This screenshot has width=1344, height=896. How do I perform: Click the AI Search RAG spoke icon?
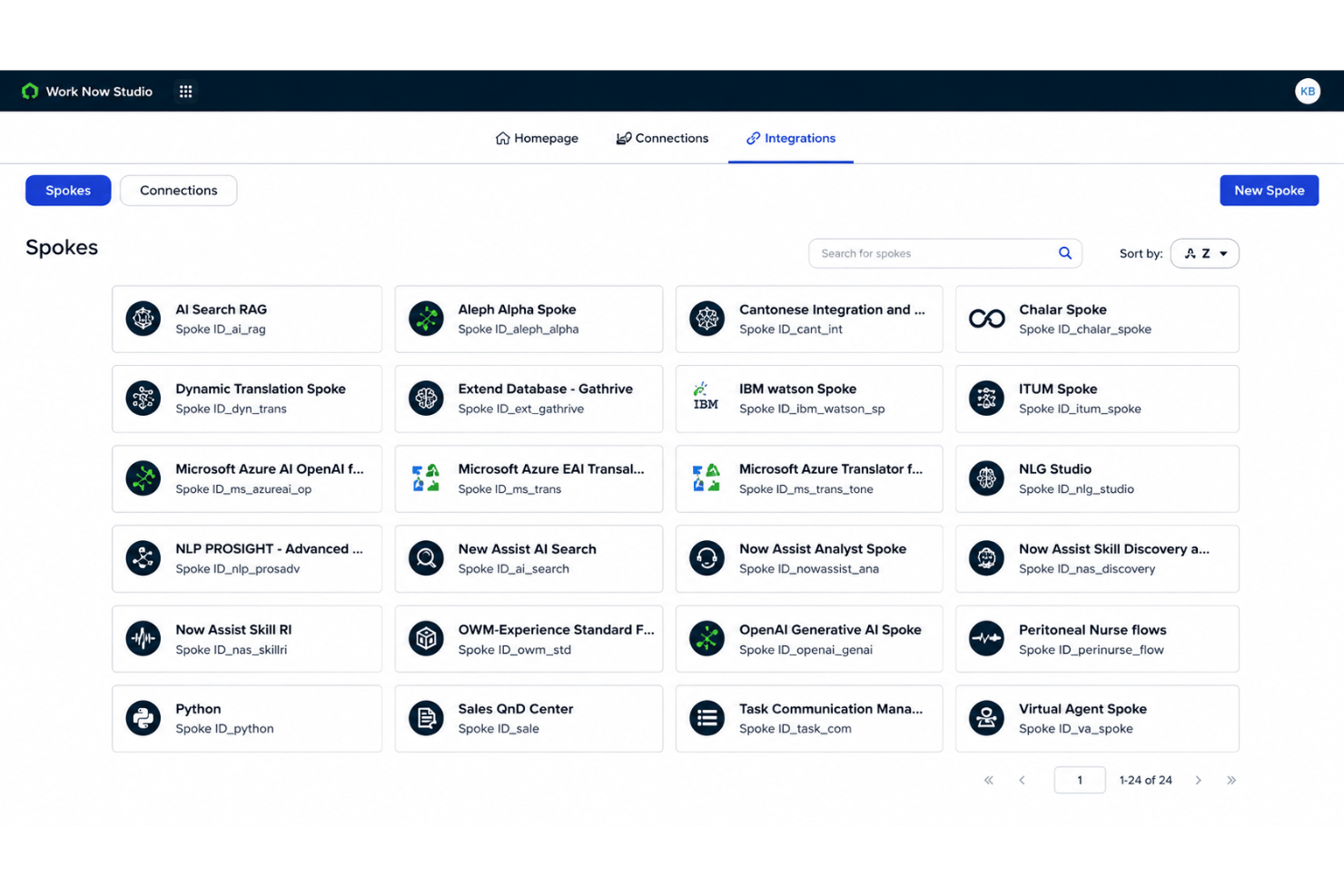(x=143, y=319)
